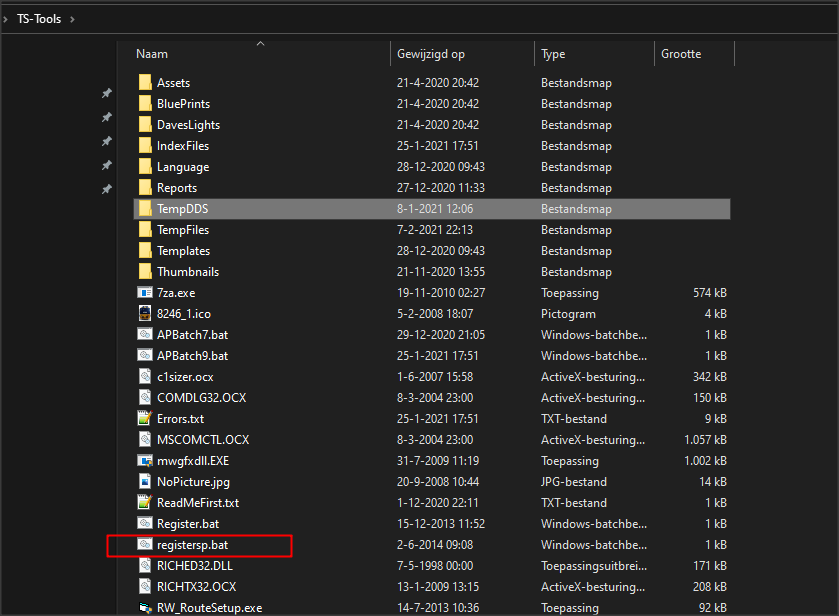Image resolution: width=839 pixels, height=616 pixels.
Task: Select the Errors.txt text file icon
Action: (x=145, y=419)
